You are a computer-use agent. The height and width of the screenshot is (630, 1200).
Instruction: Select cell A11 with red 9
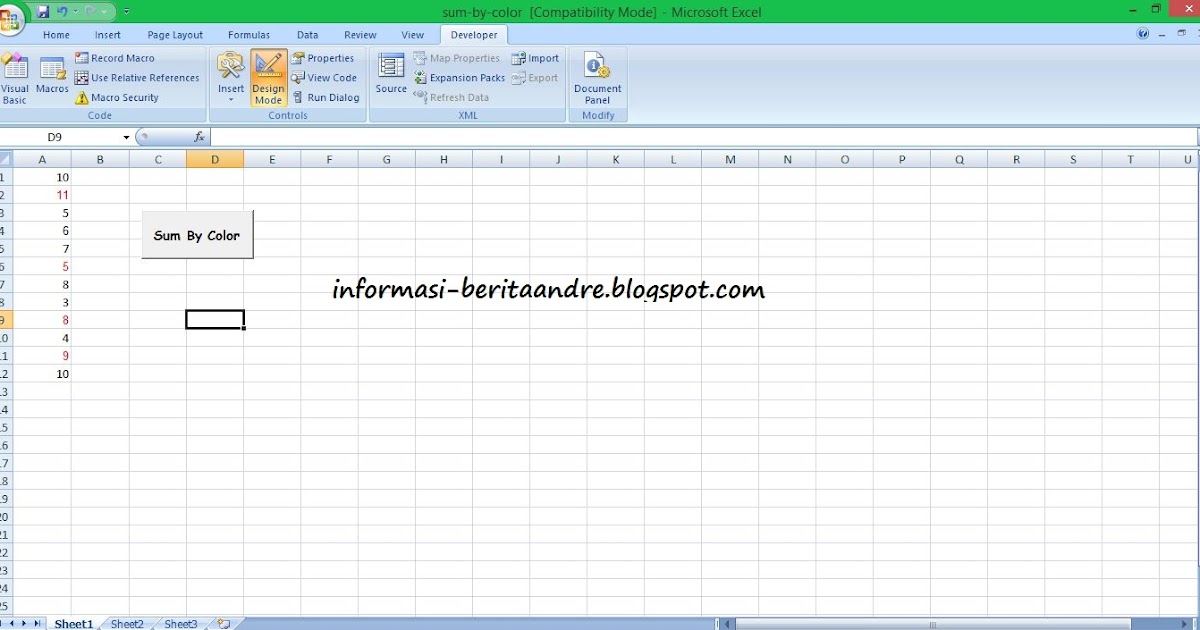42,355
